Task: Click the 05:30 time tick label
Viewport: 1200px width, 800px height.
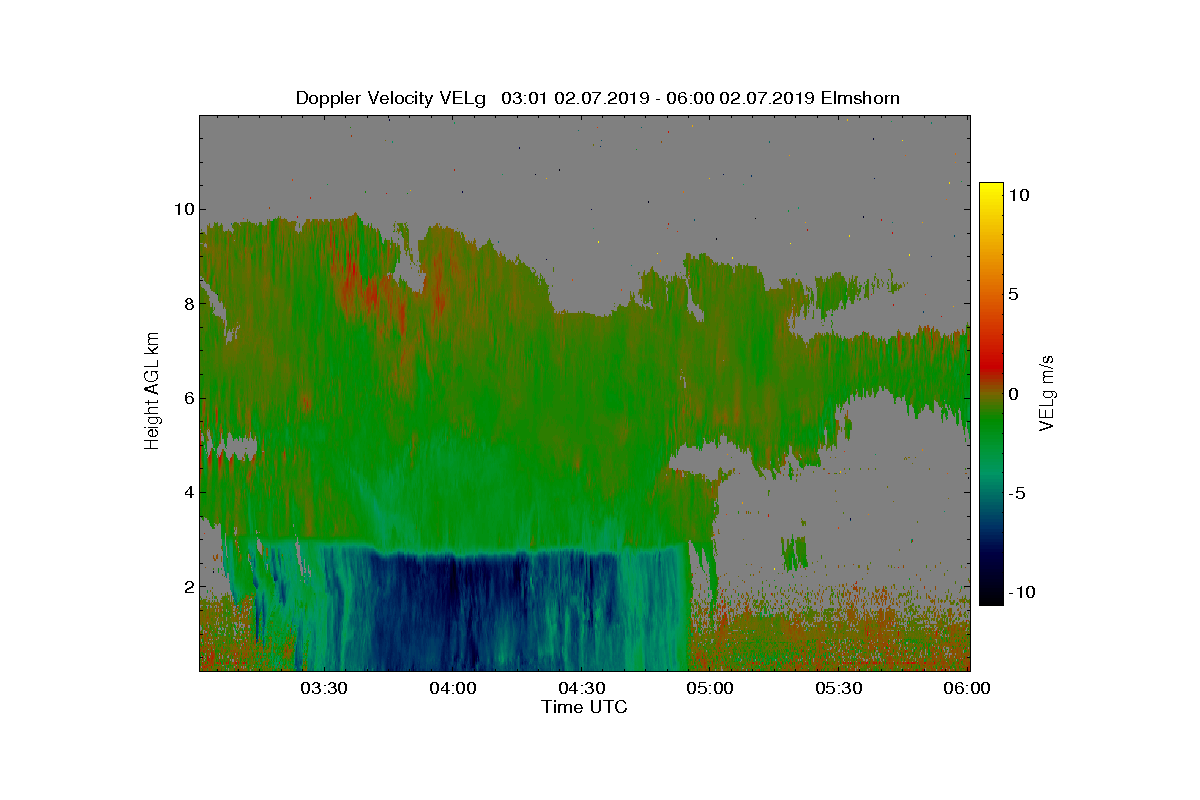Action: [840, 689]
